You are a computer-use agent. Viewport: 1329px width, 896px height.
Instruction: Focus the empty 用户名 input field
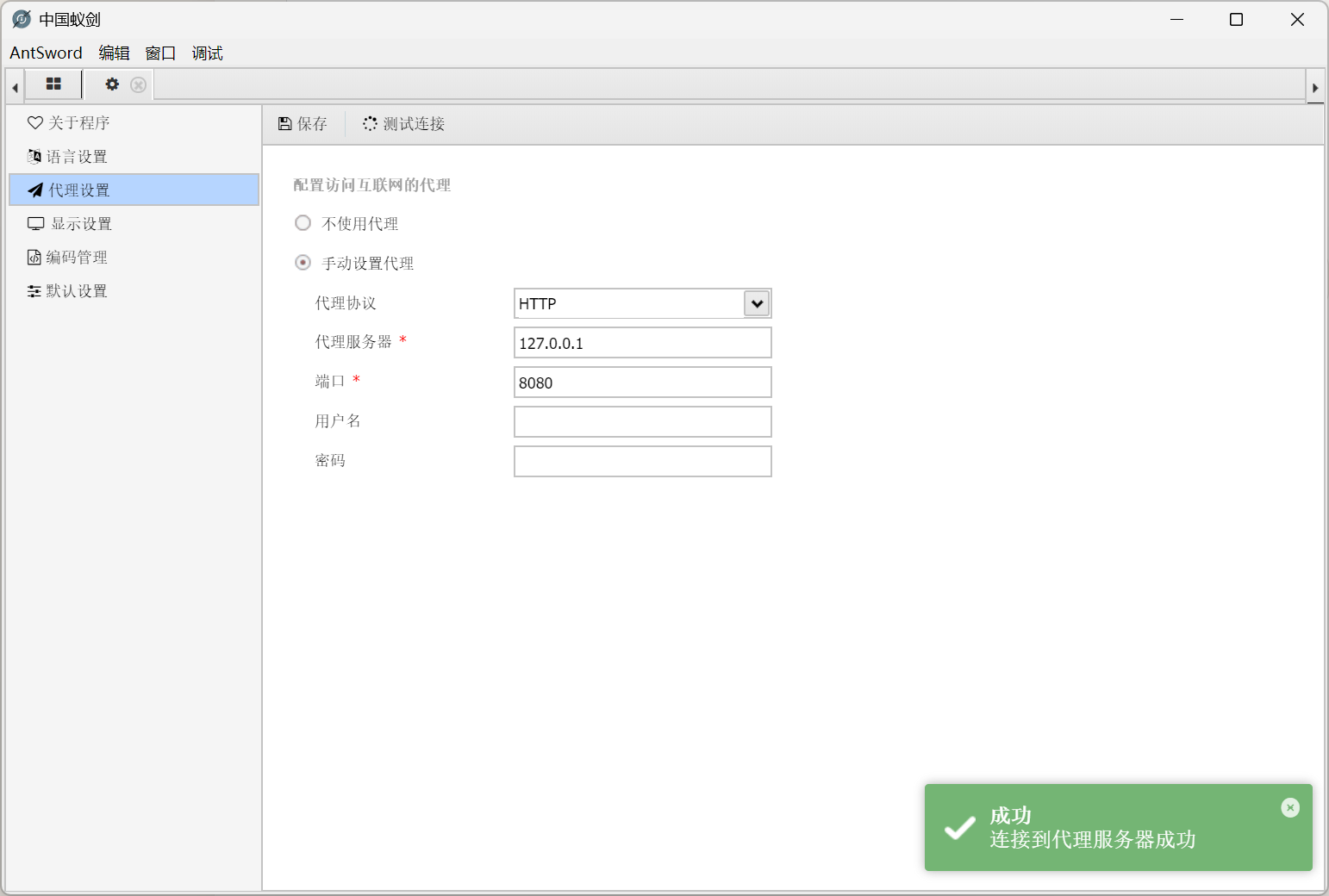click(x=643, y=422)
